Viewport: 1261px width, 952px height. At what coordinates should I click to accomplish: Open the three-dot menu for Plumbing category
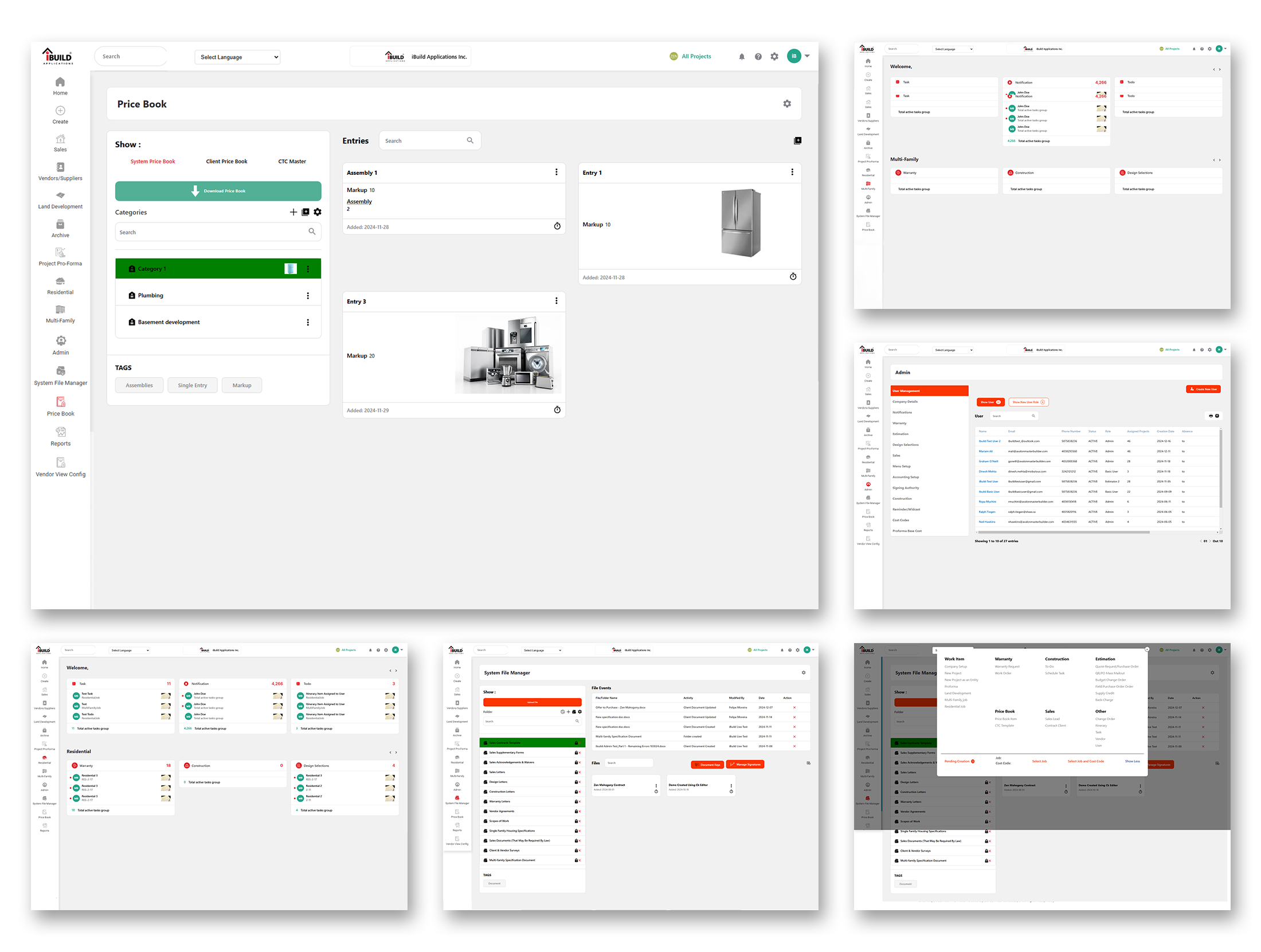[x=308, y=296]
